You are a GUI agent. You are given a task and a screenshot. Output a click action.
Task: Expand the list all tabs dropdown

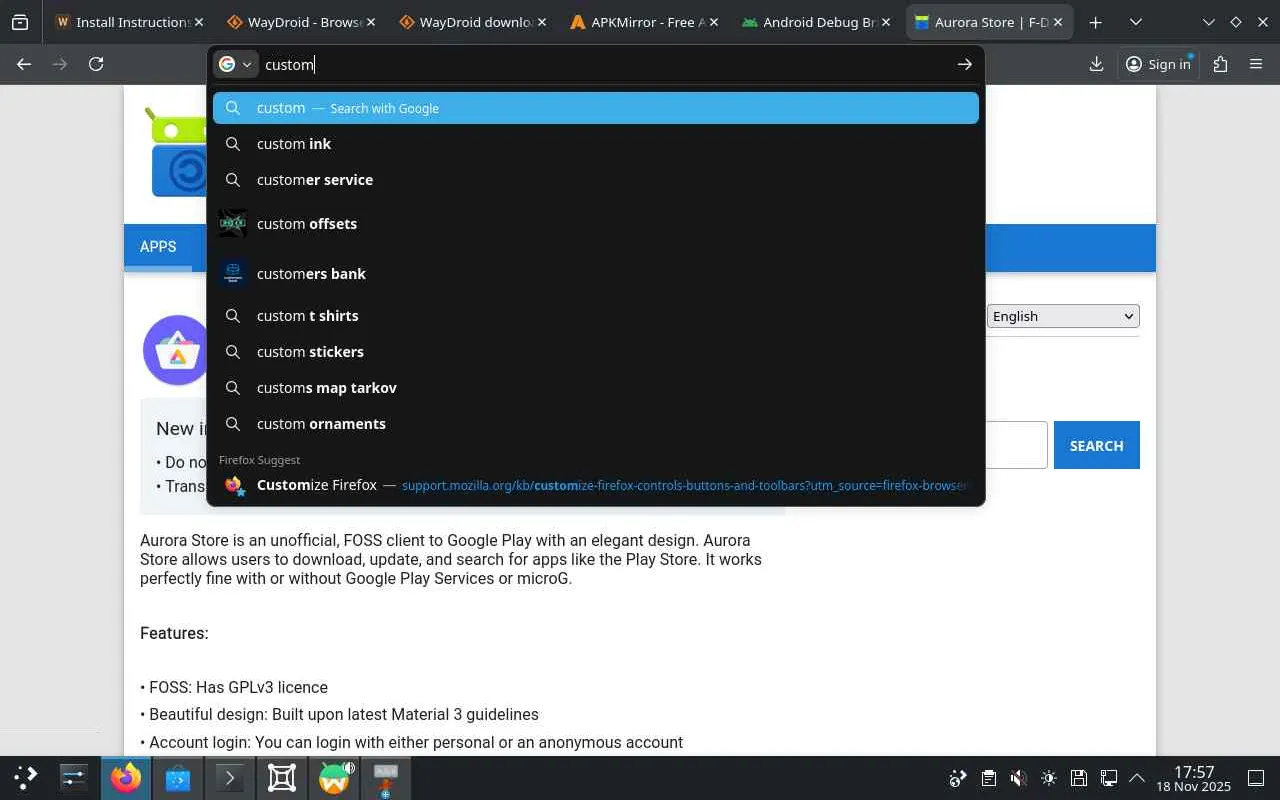(1136, 22)
